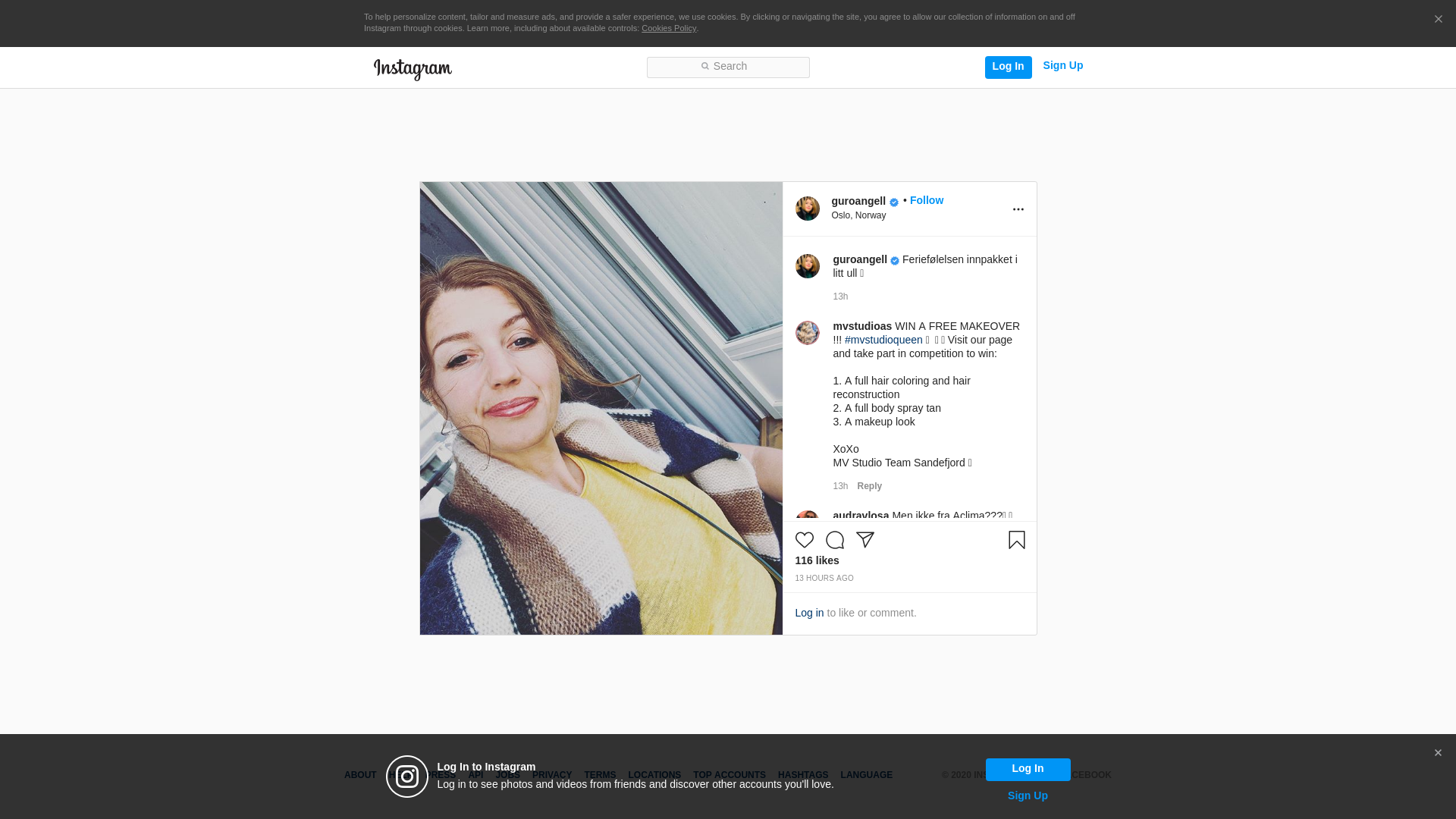
Task: Open the PRIVACY footer link
Action: tap(551, 775)
